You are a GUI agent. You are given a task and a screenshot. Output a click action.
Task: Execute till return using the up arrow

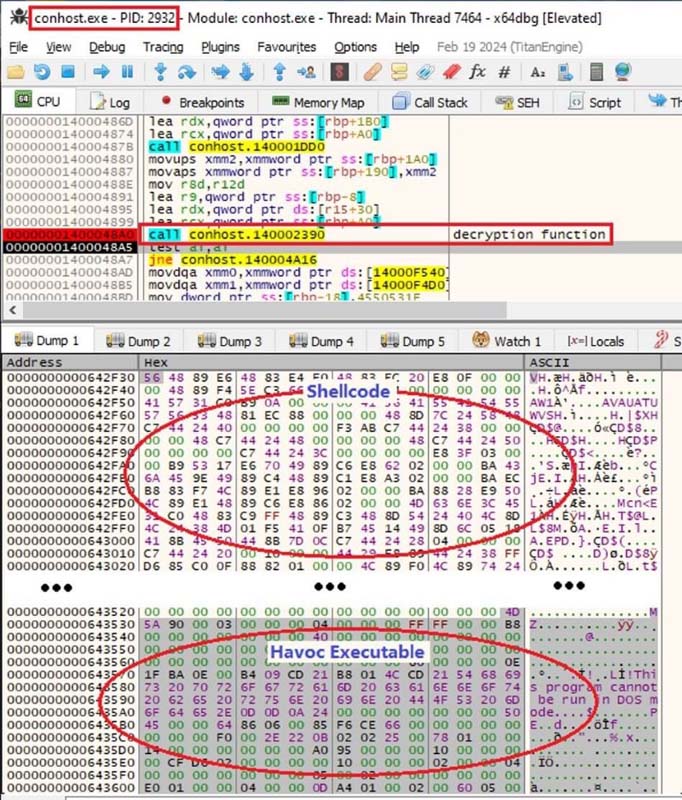280,72
